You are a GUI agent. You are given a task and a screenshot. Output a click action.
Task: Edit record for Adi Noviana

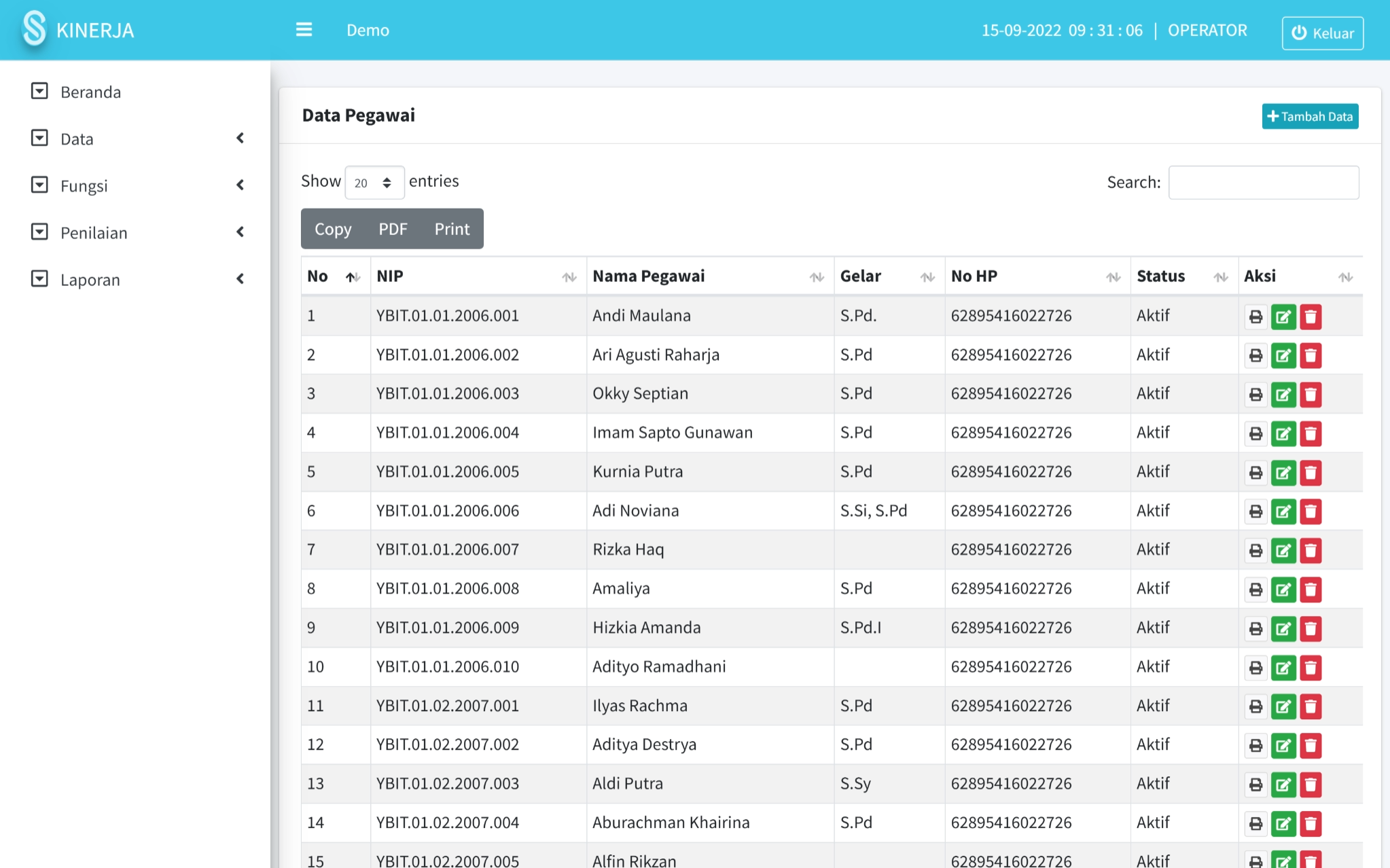point(1283,511)
